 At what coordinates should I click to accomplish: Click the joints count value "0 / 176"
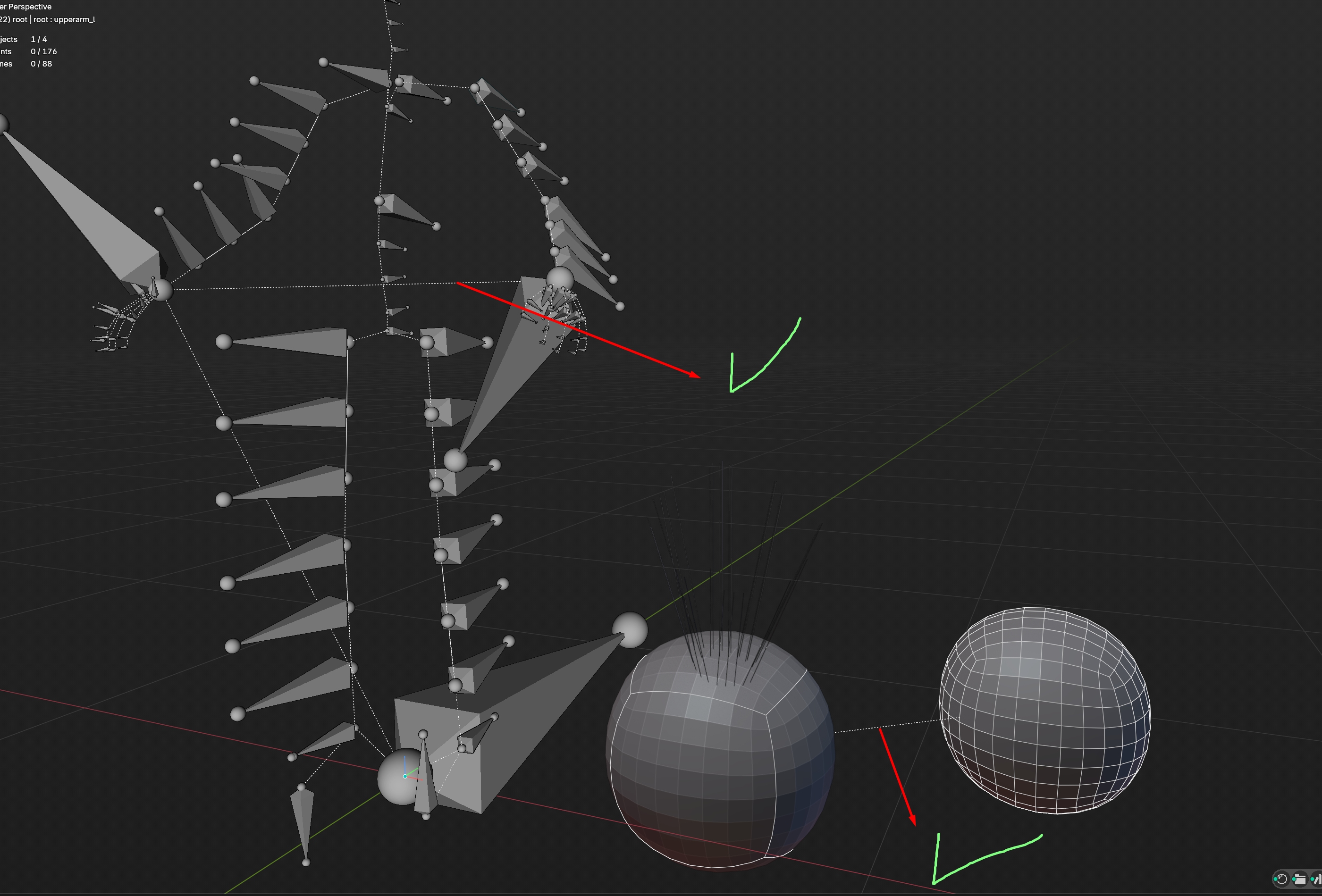(44, 52)
